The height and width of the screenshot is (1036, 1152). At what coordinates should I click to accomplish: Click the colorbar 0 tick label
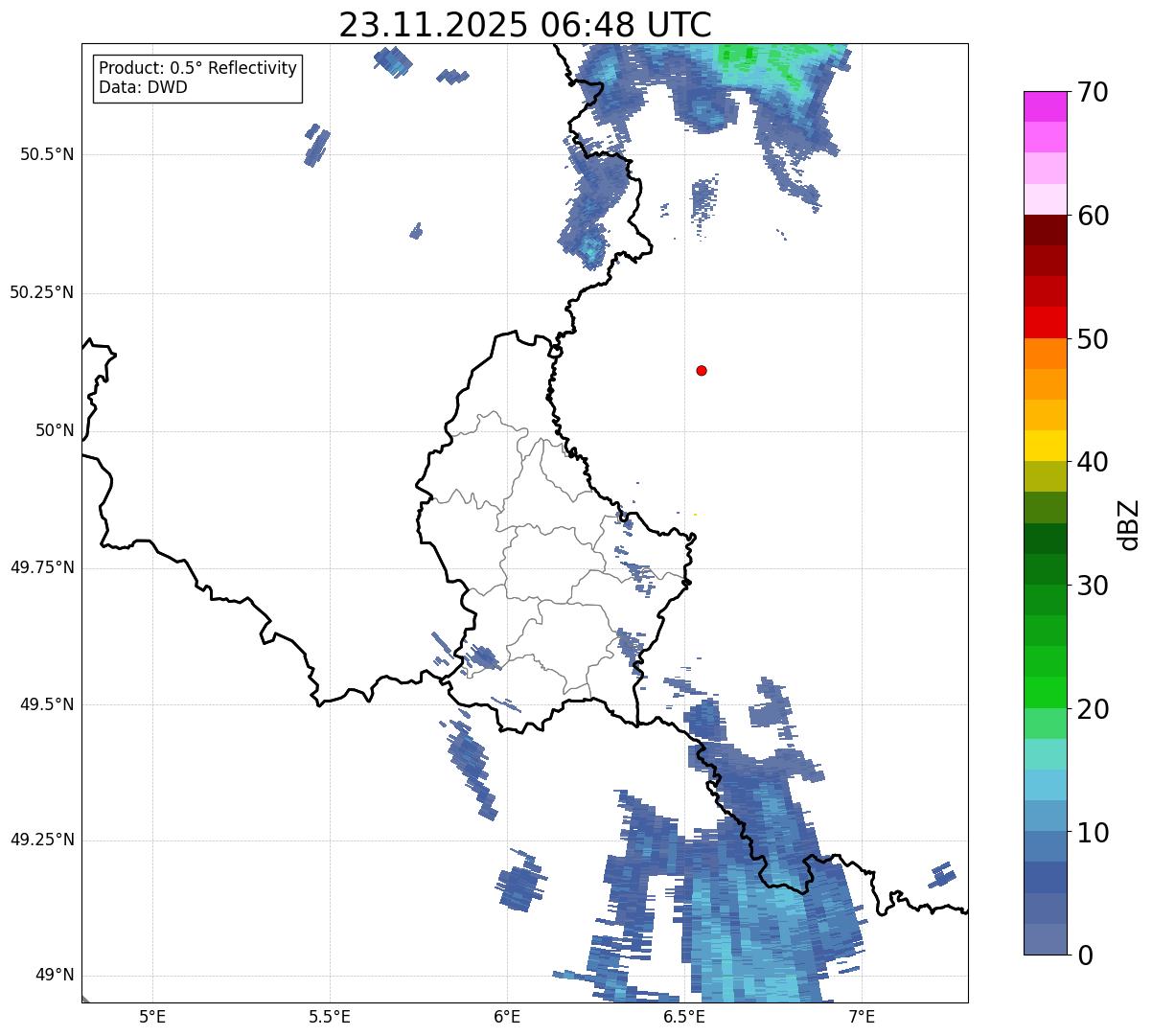(x=1085, y=955)
